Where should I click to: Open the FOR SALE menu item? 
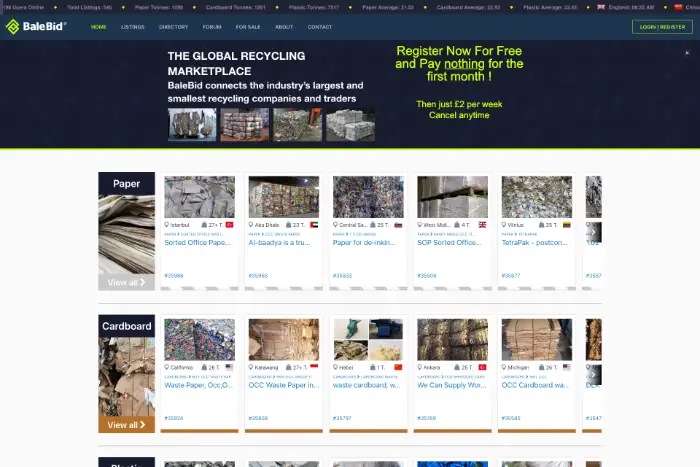click(248, 27)
